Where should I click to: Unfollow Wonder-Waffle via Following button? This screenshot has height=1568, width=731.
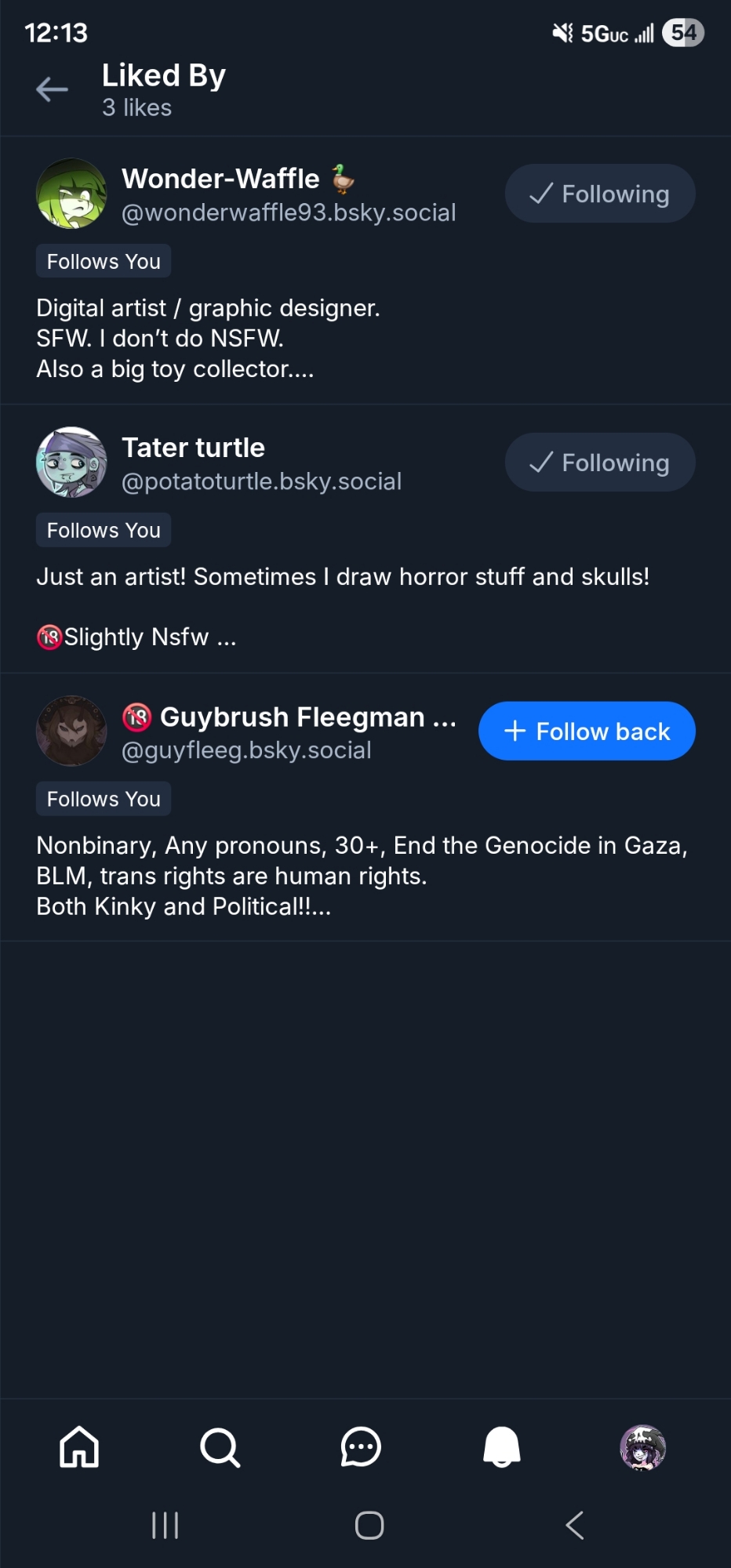600,194
